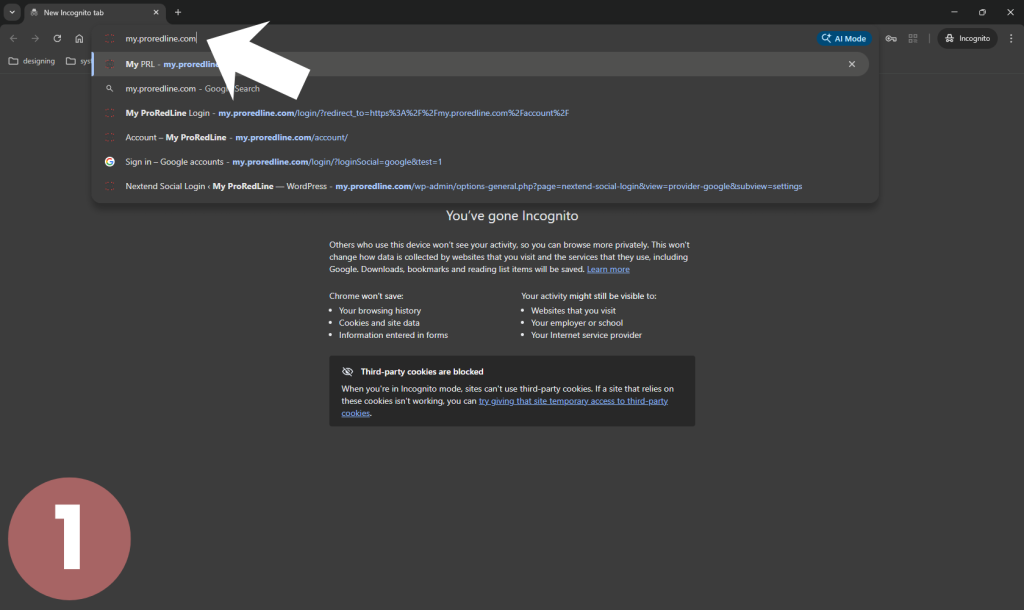1024x610 pixels.
Task: Close the New Incognito tab
Action: coord(155,12)
